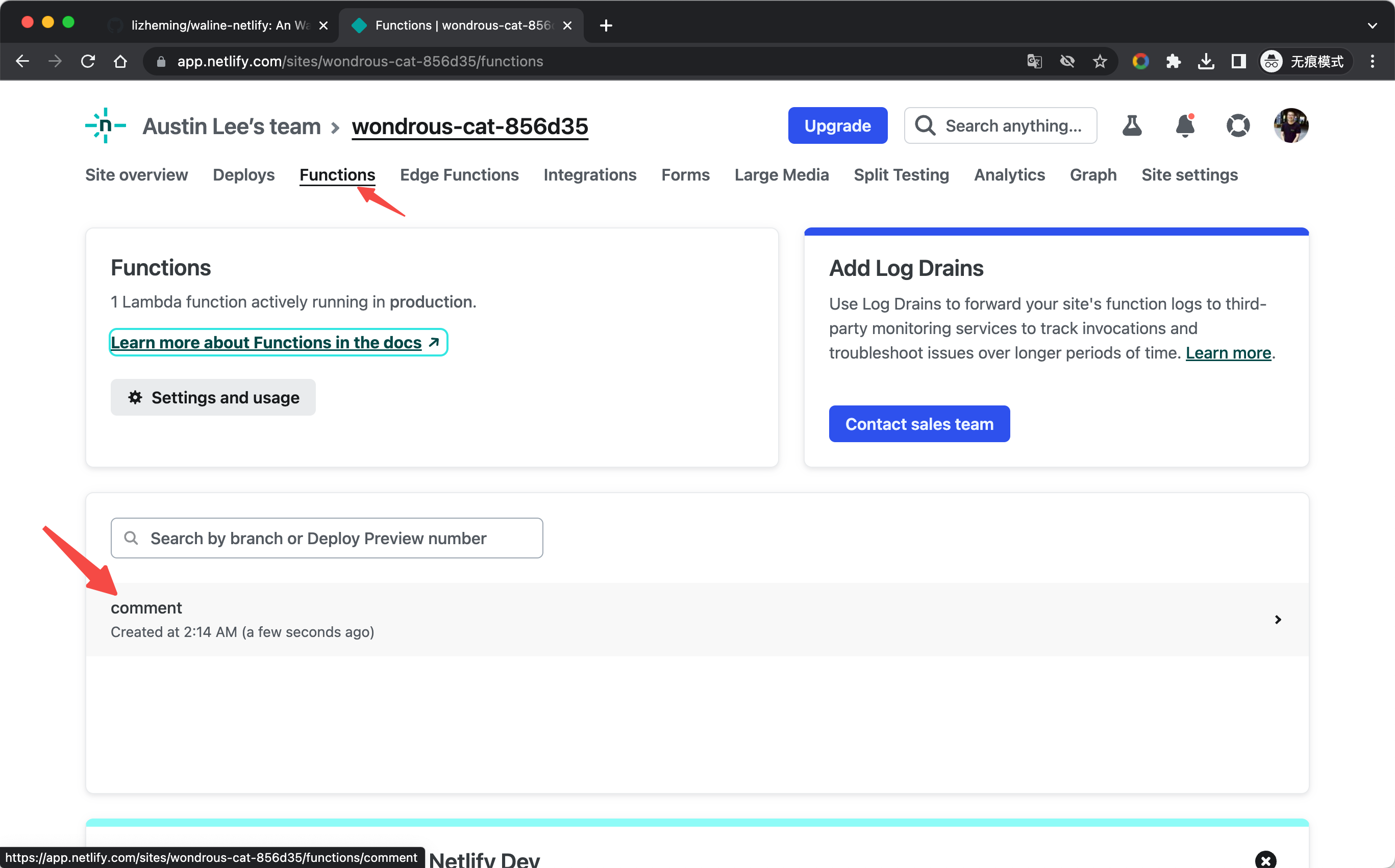Viewport: 1395px width, 868px height.
Task: Toggle the Chrome side panel icon
Action: coord(1238,61)
